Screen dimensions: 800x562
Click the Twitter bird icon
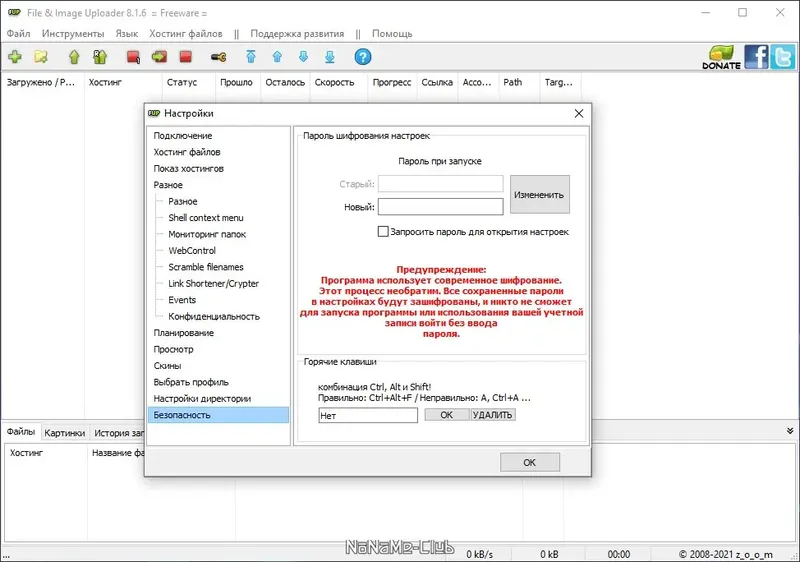point(782,57)
